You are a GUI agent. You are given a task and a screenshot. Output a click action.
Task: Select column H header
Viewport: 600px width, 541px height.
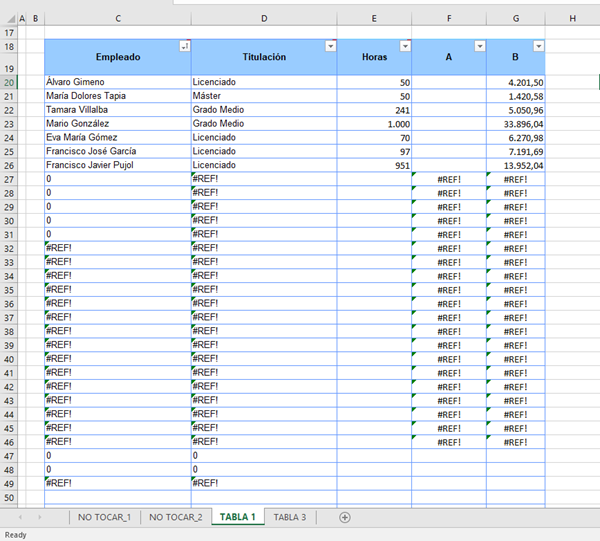572,18
